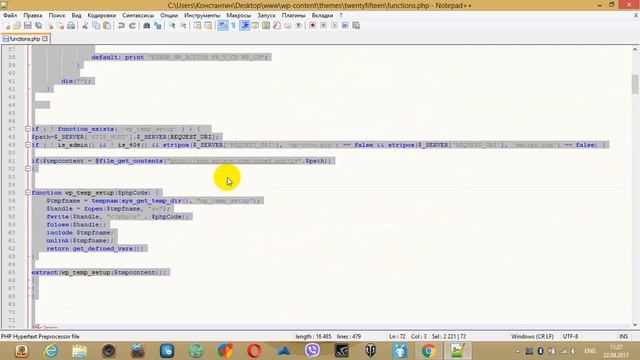Close the functions.php tab with its X
The height and width of the screenshot is (360, 640).
[45, 39]
